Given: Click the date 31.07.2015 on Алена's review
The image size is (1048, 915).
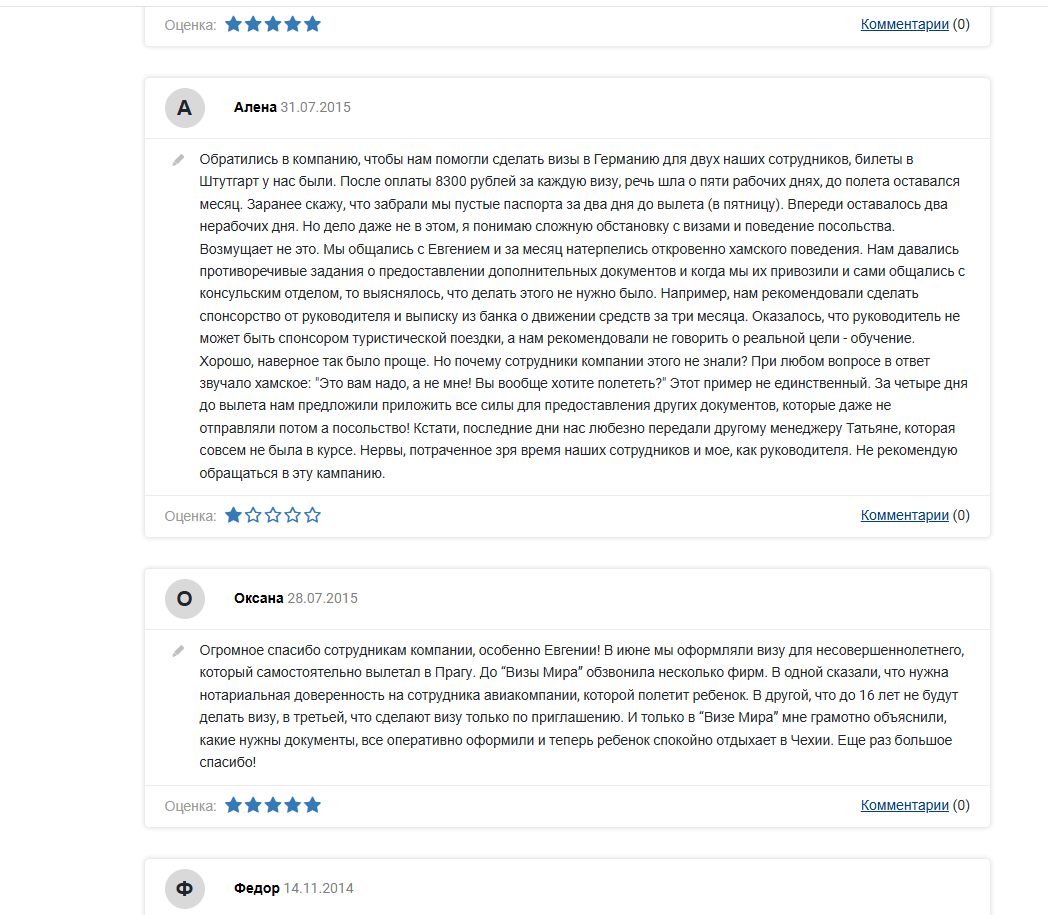Looking at the screenshot, I should tap(316, 107).
